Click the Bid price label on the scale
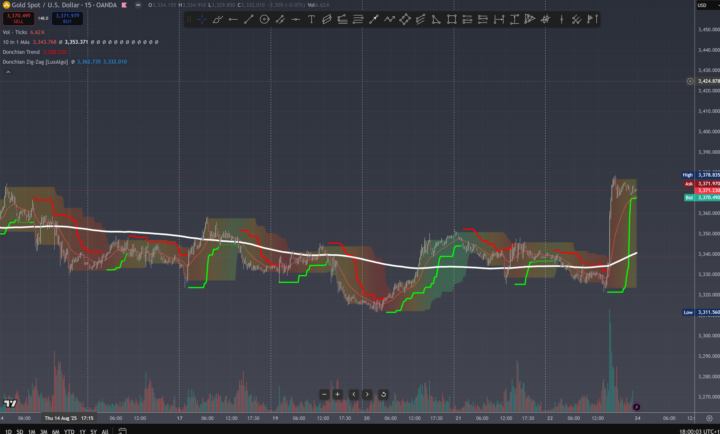Screen dimensions: 720x434 702,197
